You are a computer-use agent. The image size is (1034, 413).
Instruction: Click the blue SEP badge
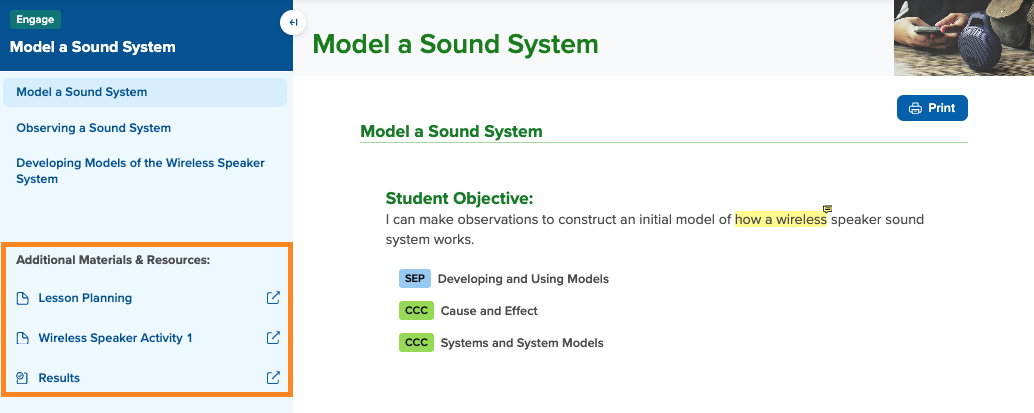click(415, 278)
